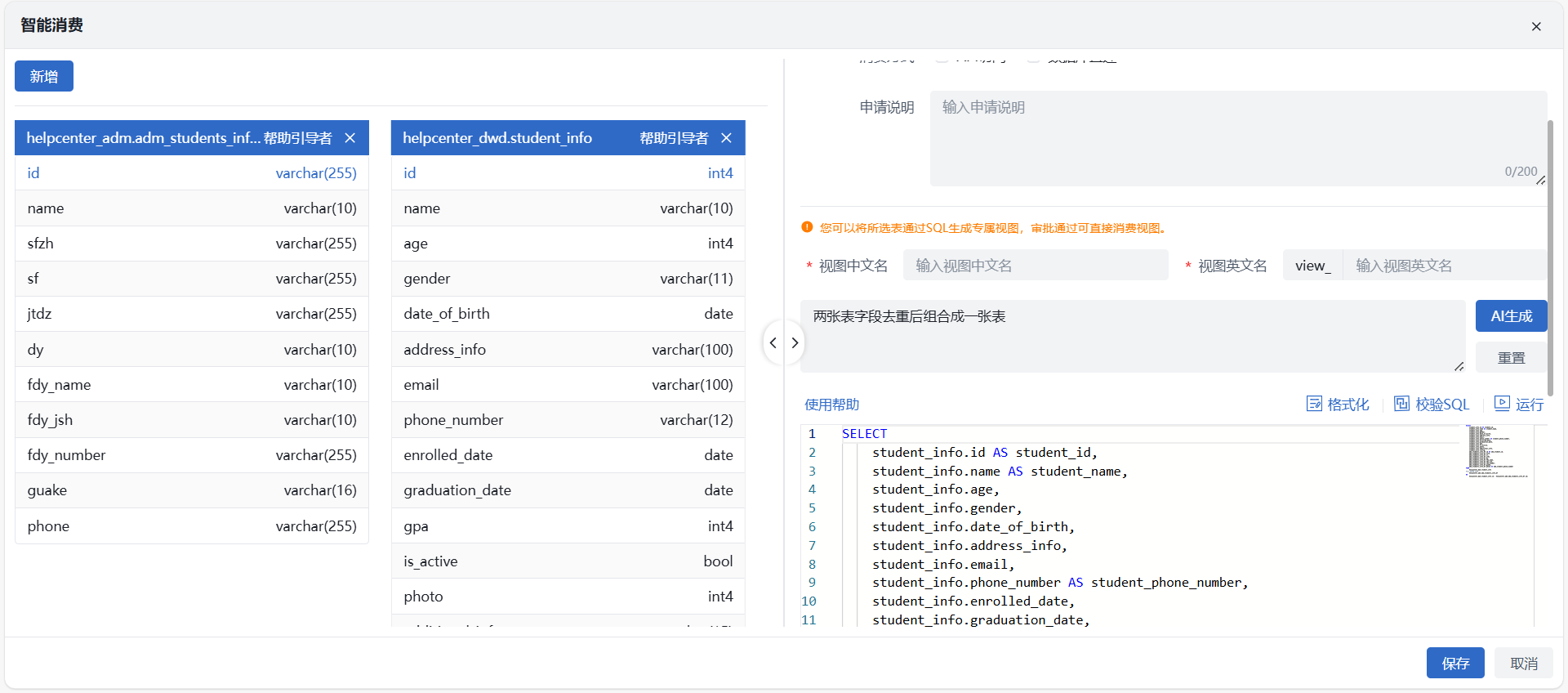This screenshot has width=1568, height=693.
Task: Click 保存 to save
Action: (x=1455, y=663)
